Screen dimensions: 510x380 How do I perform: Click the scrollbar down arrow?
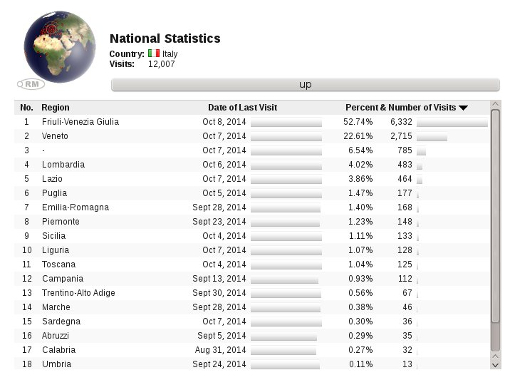(x=495, y=365)
